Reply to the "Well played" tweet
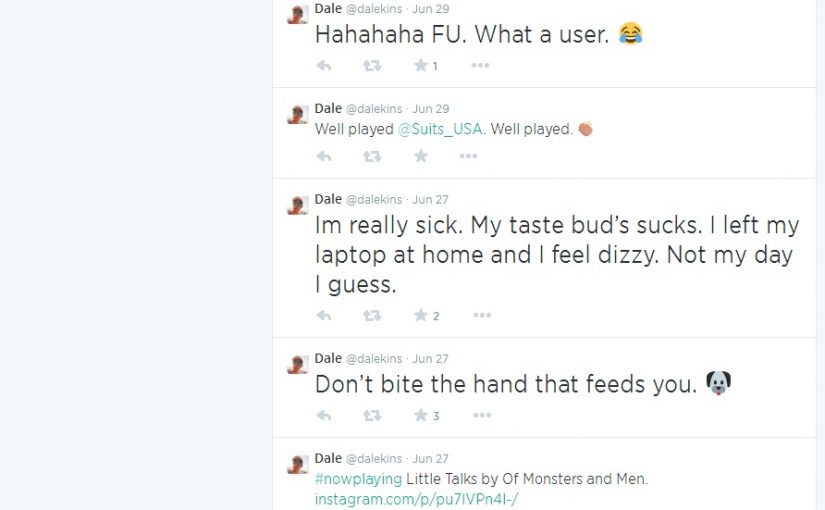 [x=324, y=156]
